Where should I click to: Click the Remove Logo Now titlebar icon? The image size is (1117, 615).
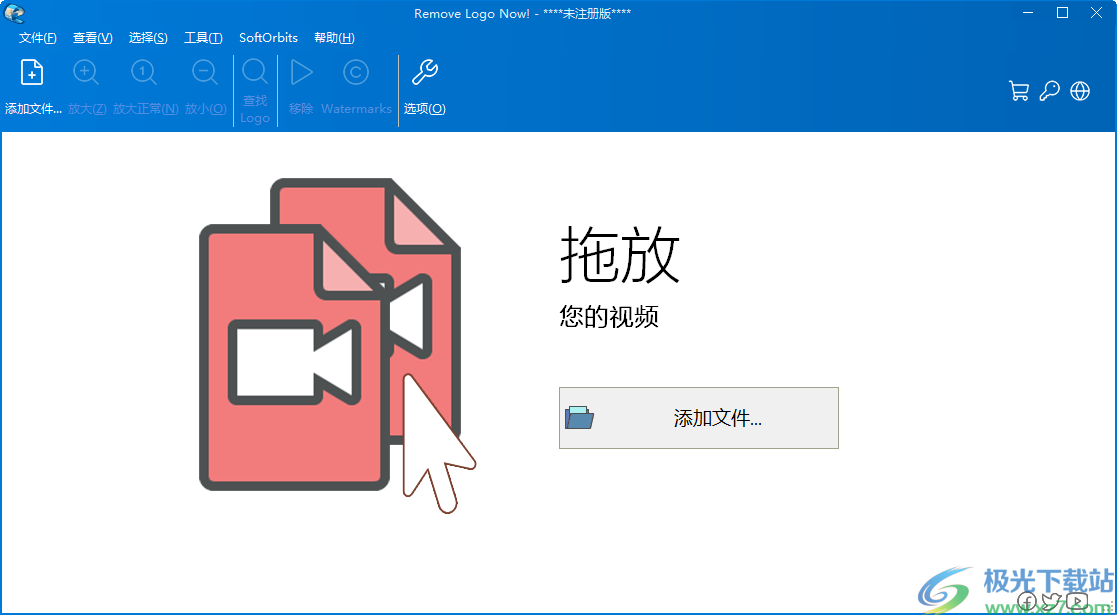14,13
